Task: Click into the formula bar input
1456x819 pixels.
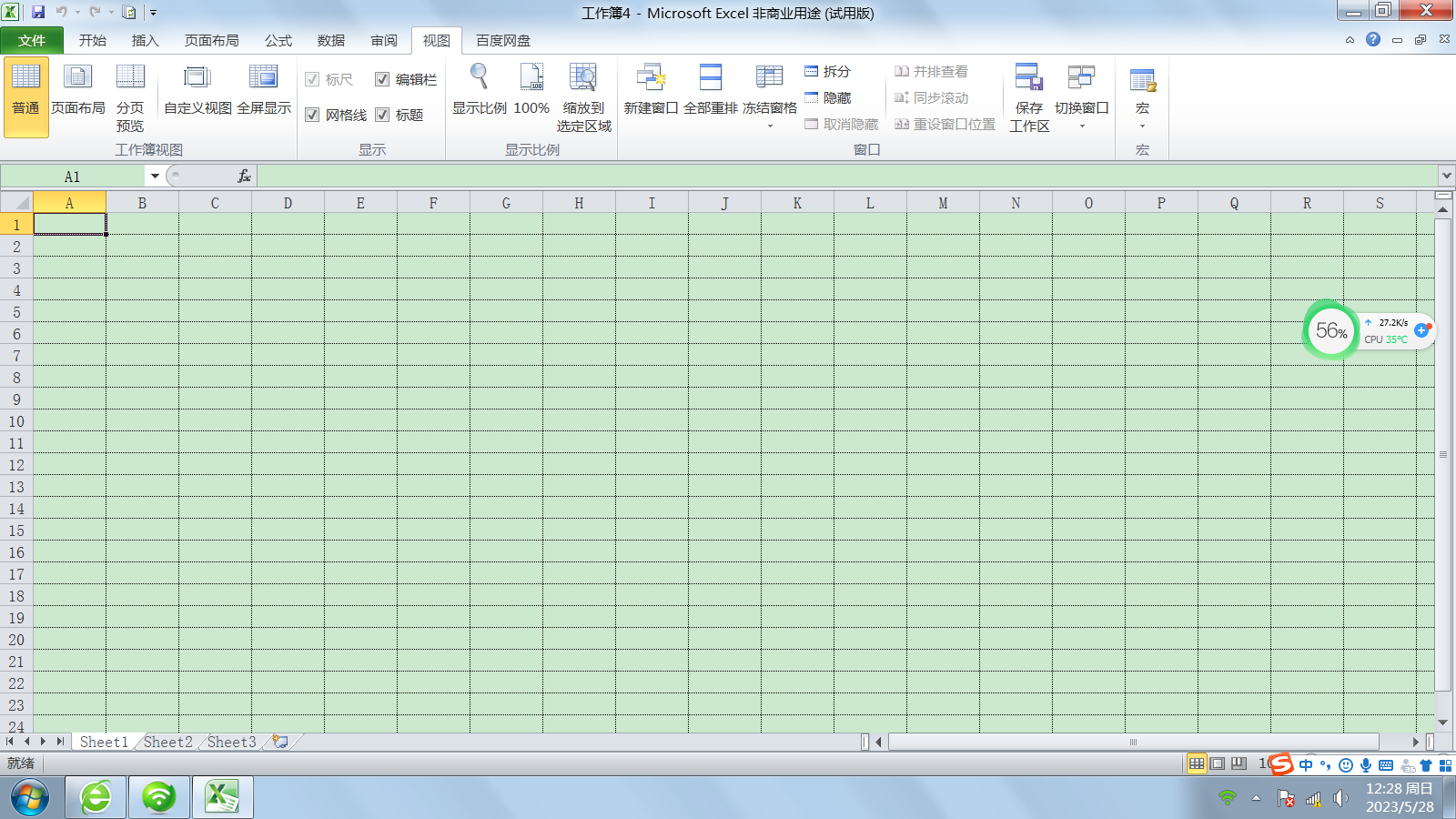Action: (x=846, y=176)
